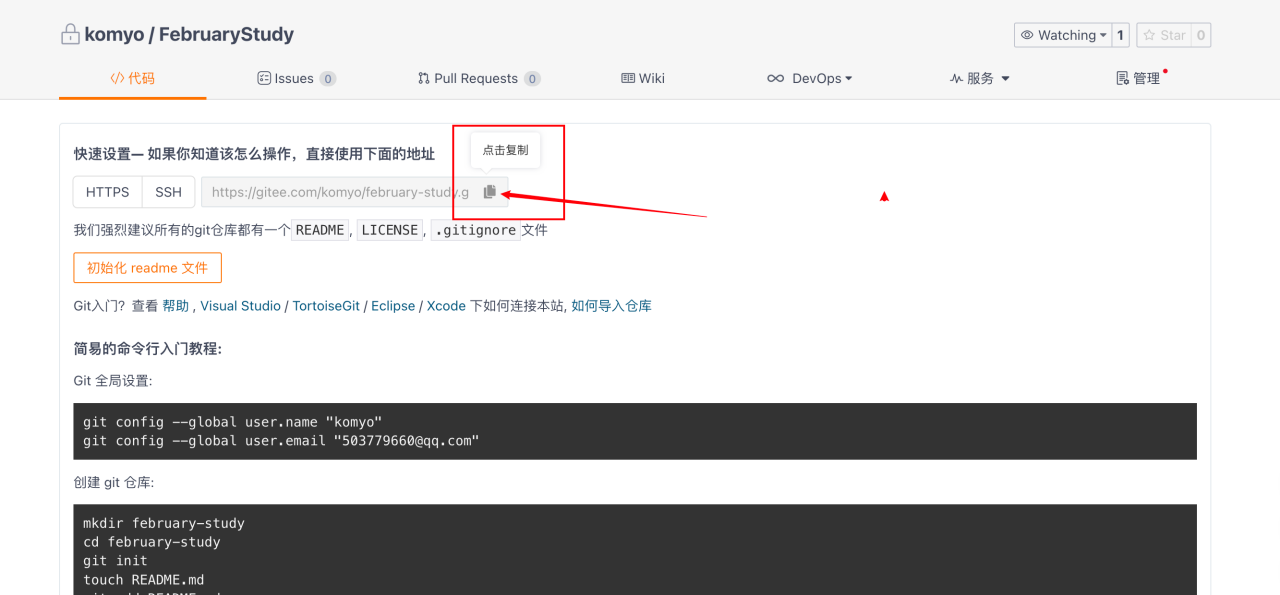The image size is (1280, 595).
Task: Click the 管理 settings icon
Action: coord(1123,78)
